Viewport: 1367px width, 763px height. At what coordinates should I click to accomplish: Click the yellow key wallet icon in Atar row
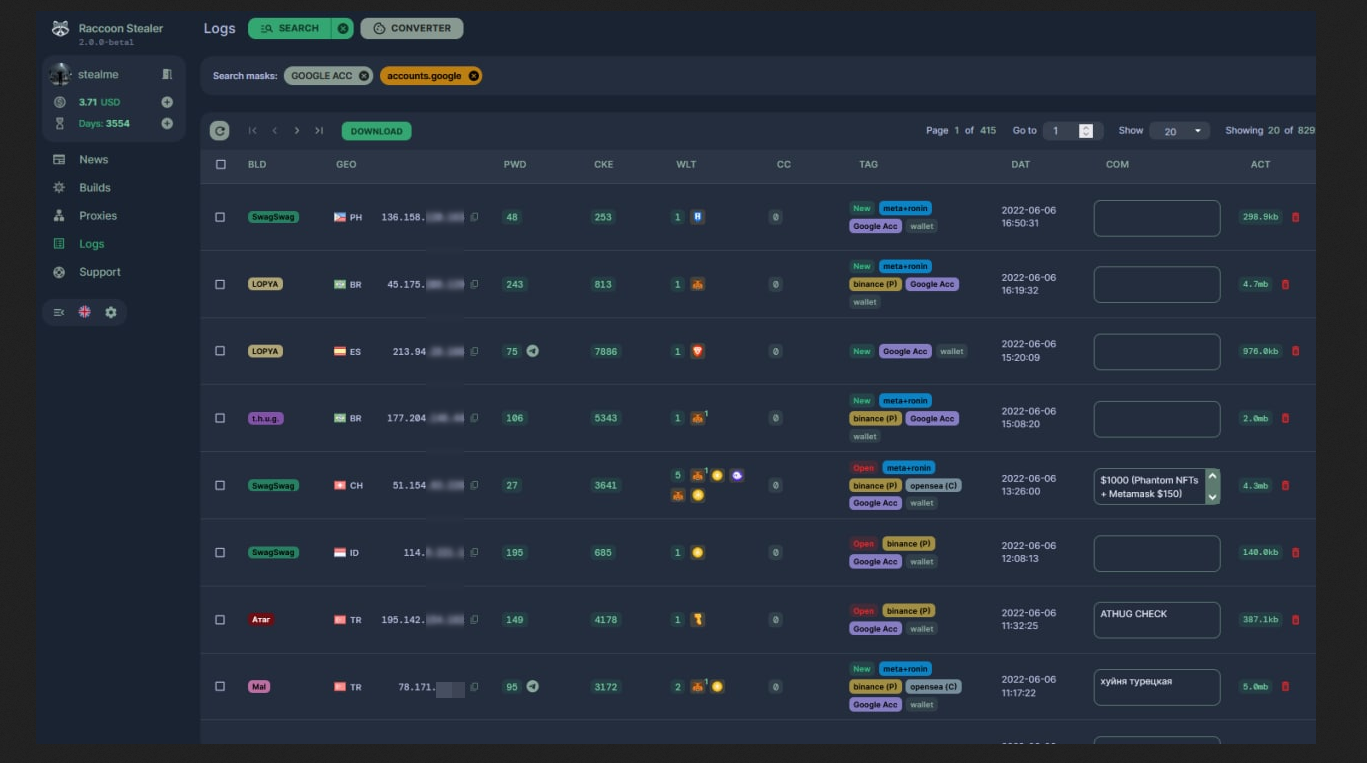pyautogui.click(x=698, y=620)
